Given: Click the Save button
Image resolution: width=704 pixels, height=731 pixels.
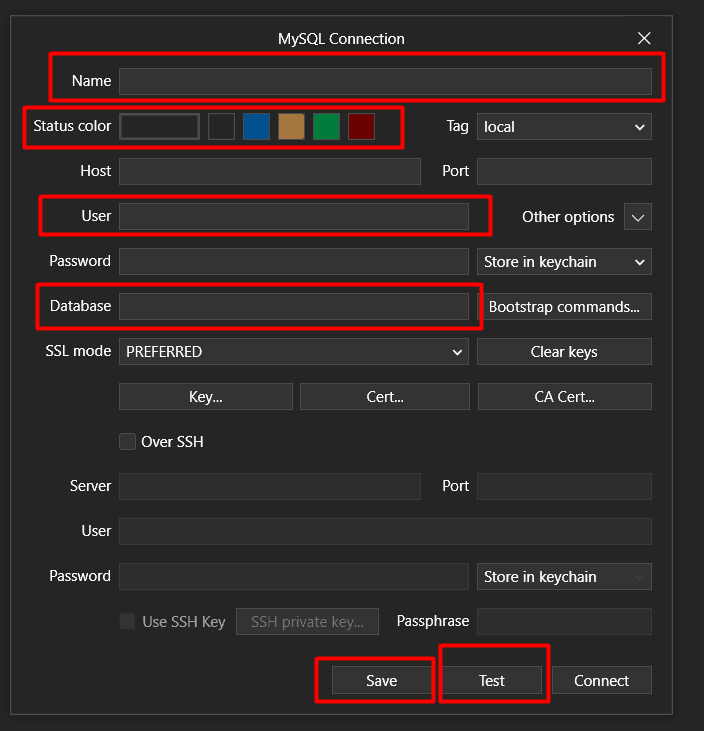Looking at the screenshot, I should (x=381, y=681).
